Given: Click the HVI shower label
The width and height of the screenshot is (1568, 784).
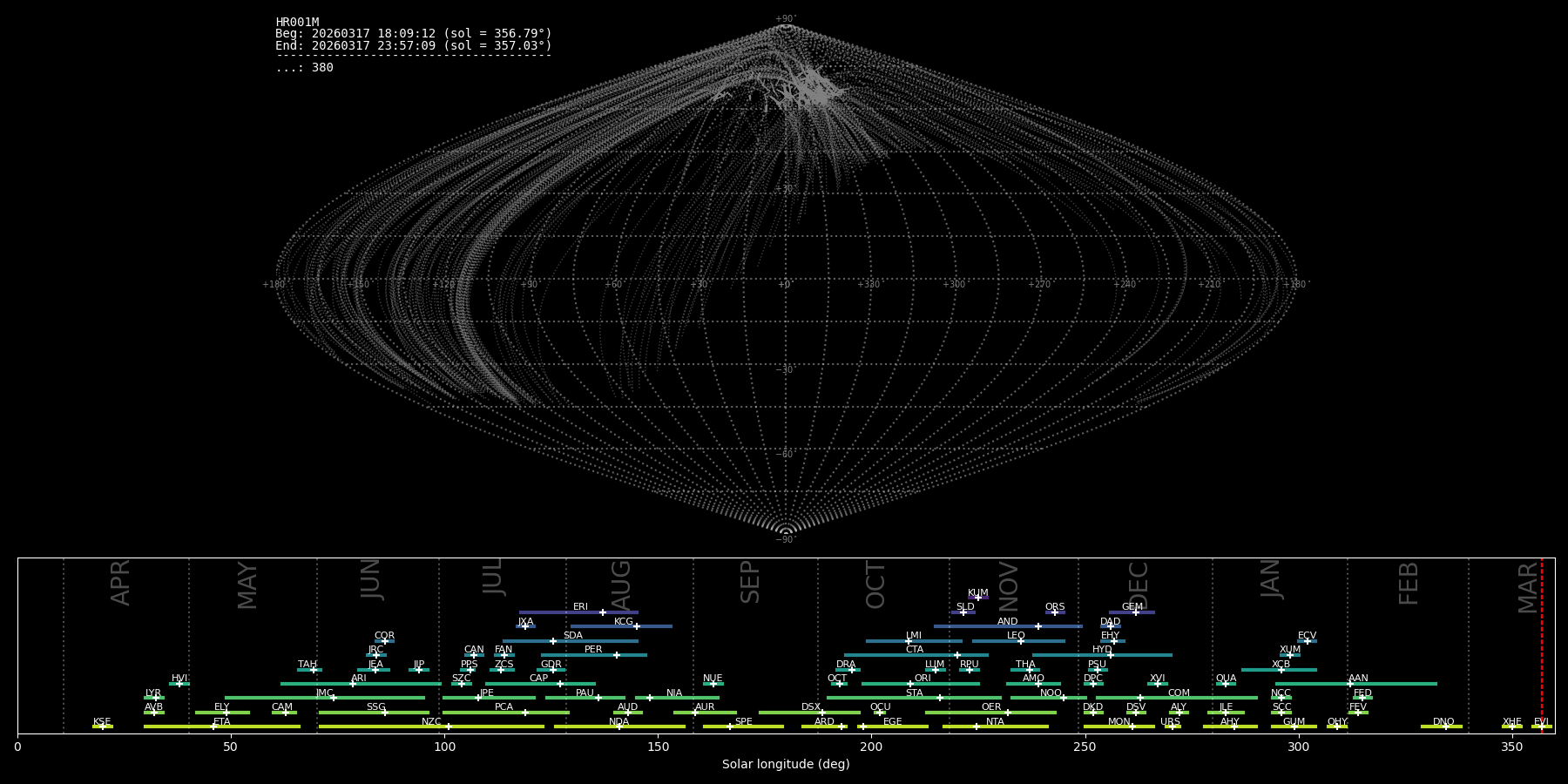Looking at the screenshot, I should tap(179, 679).
